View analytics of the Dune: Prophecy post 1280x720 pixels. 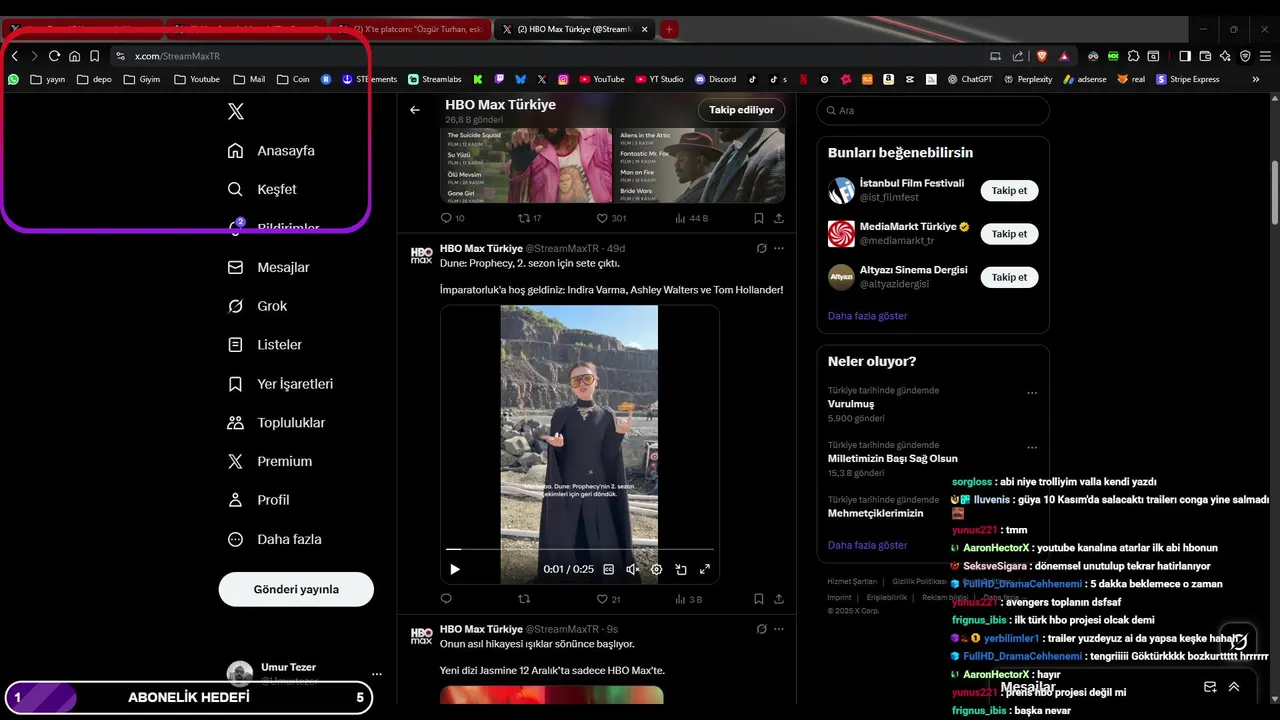point(688,599)
